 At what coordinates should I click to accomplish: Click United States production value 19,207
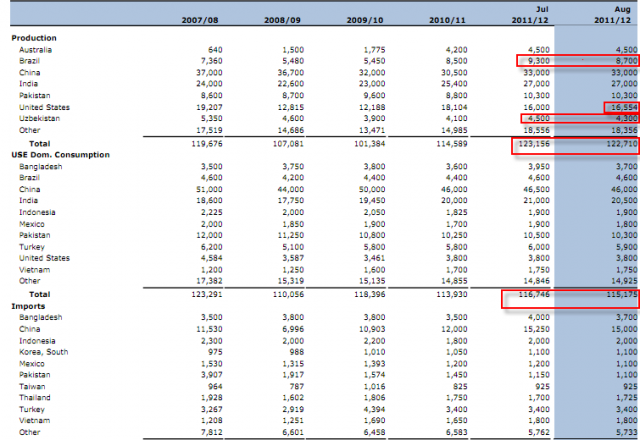point(209,107)
